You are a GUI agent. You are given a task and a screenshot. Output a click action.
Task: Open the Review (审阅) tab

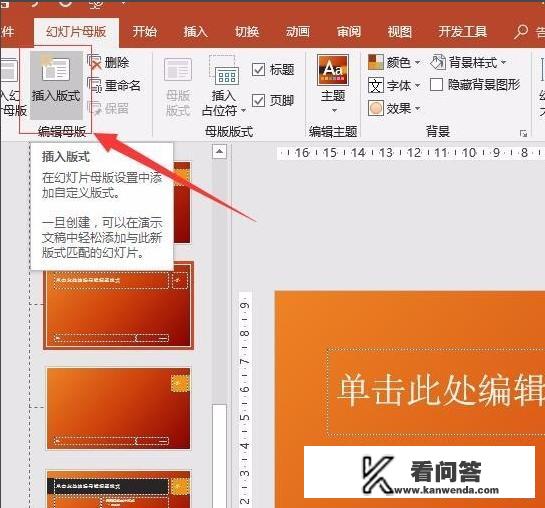(349, 32)
